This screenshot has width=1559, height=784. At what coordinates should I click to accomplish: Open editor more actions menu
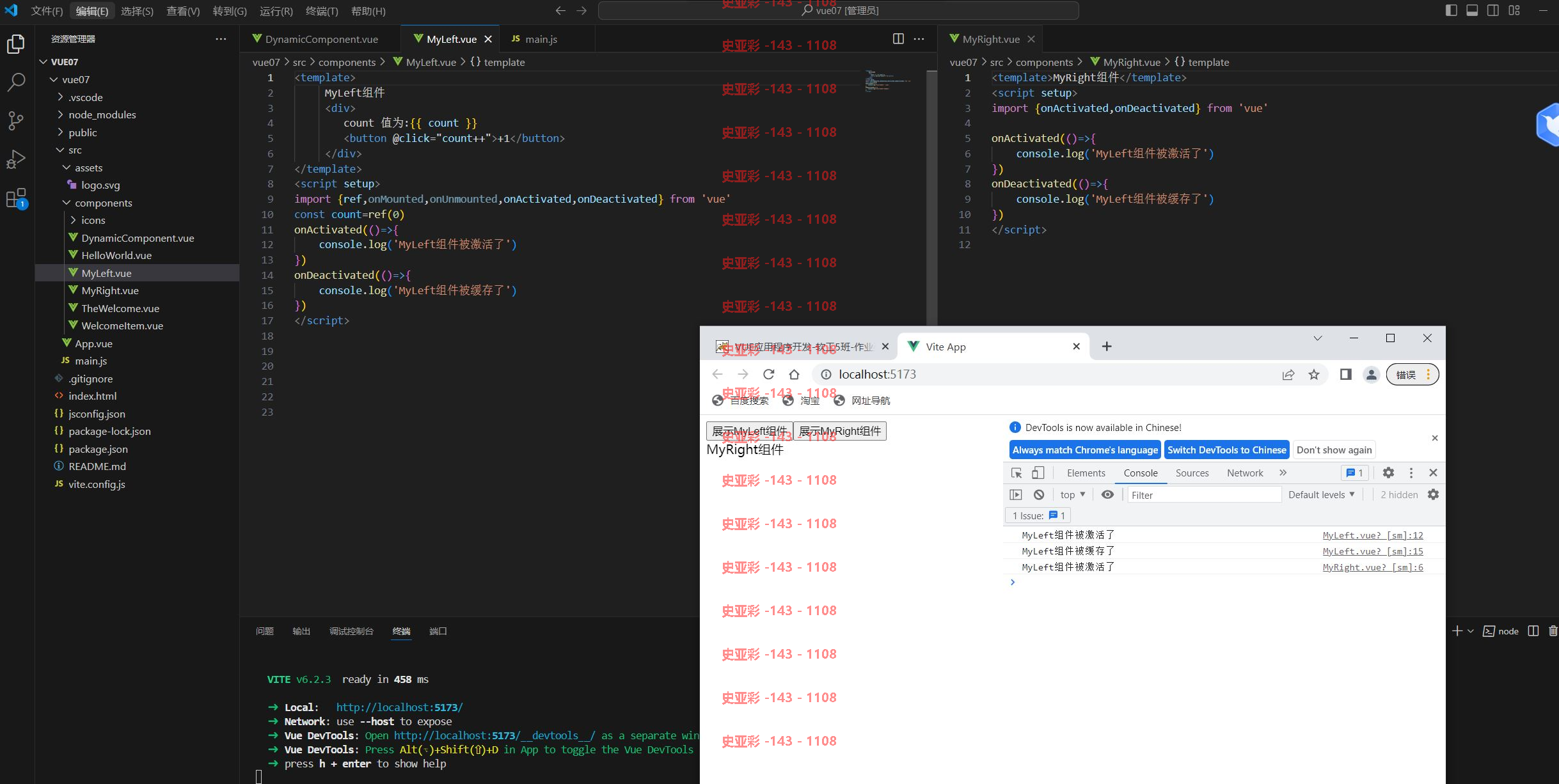(x=919, y=39)
